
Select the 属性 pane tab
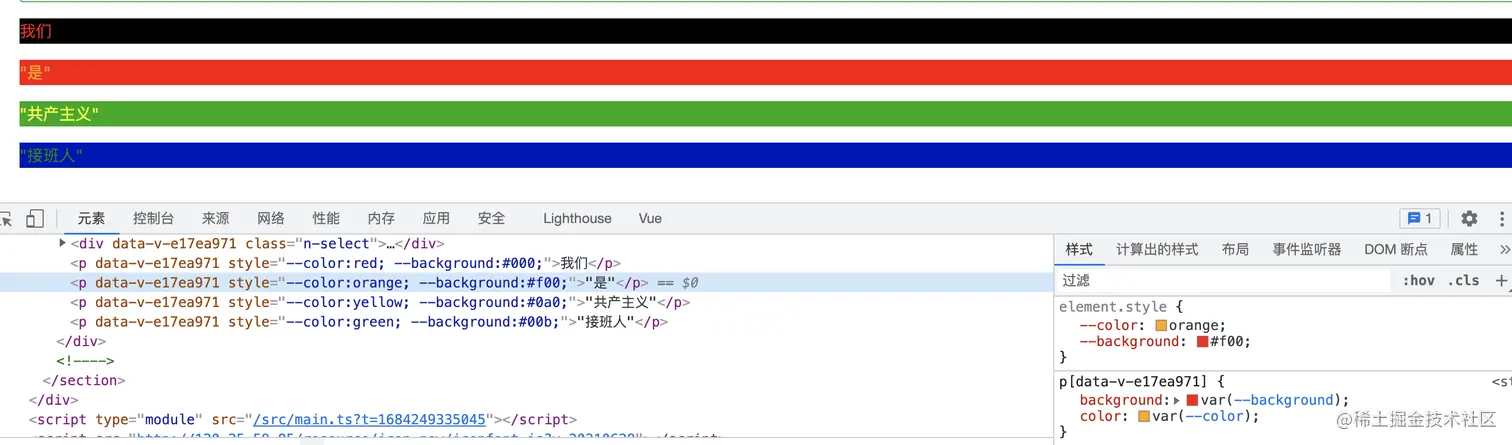coord(1464,249)
